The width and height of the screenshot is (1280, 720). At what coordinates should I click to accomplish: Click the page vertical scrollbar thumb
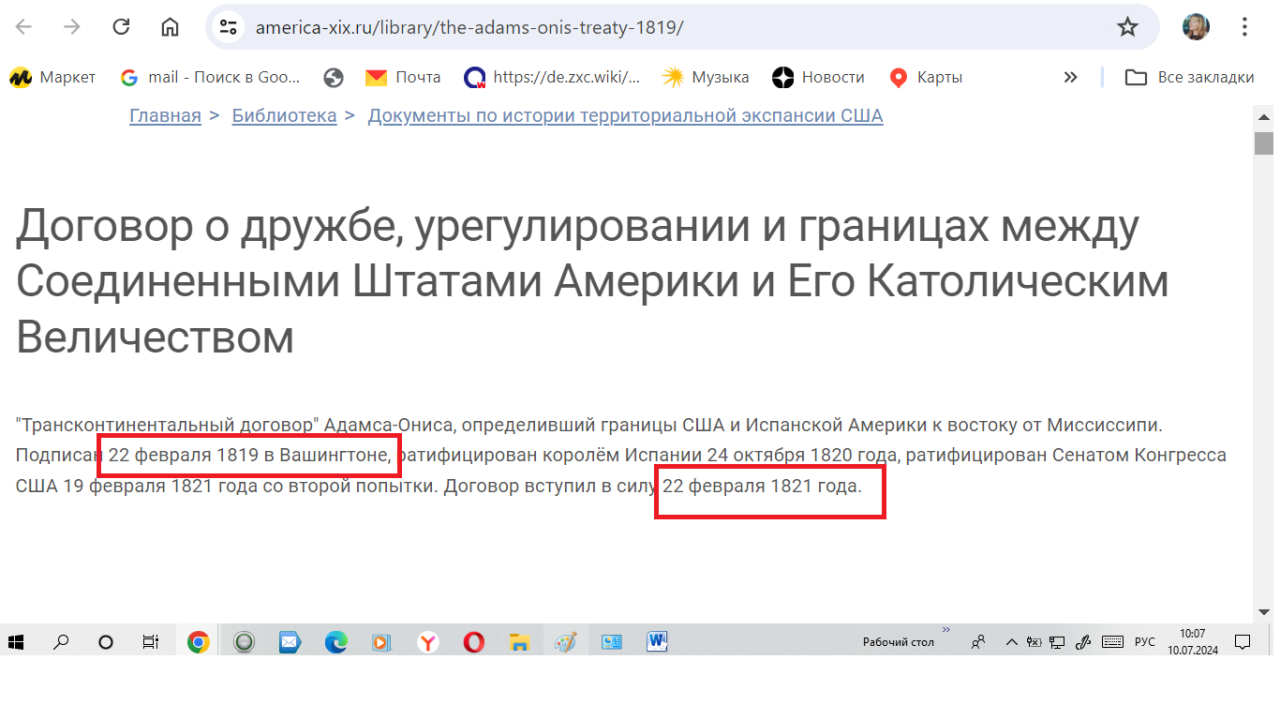[x=1264, y=143]
